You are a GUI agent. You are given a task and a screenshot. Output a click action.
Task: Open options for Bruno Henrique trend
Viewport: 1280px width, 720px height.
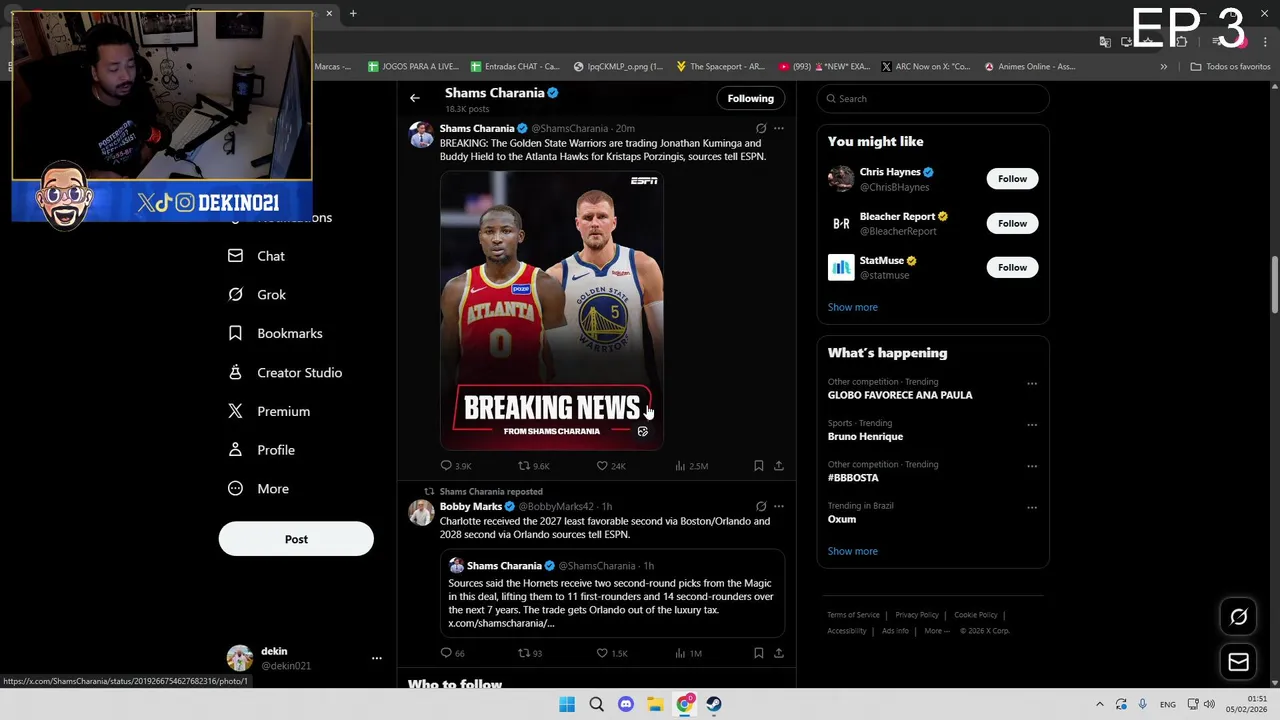(1032, 424)
